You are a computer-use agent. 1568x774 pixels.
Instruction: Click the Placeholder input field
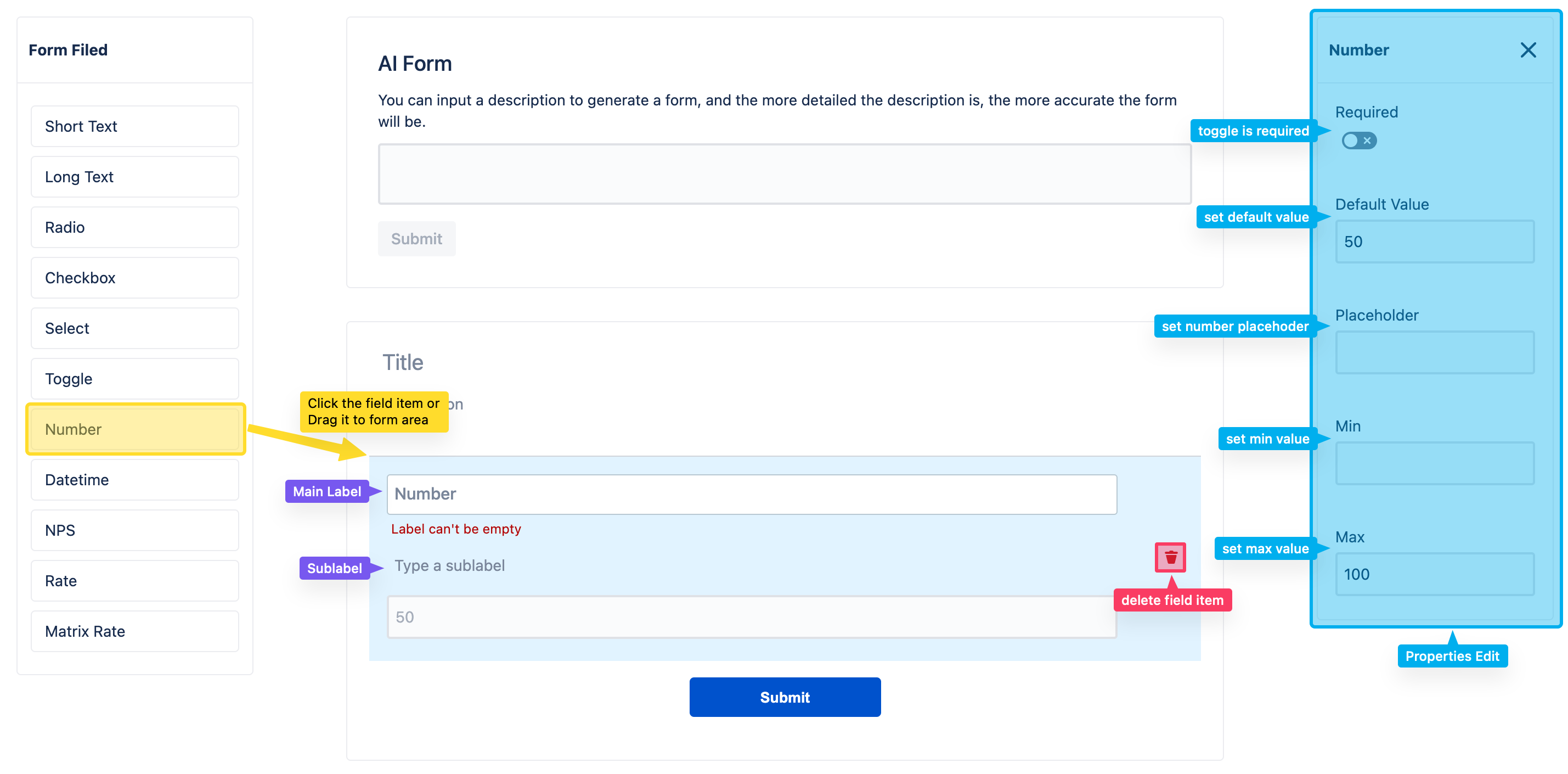(x=1435, y=352)
